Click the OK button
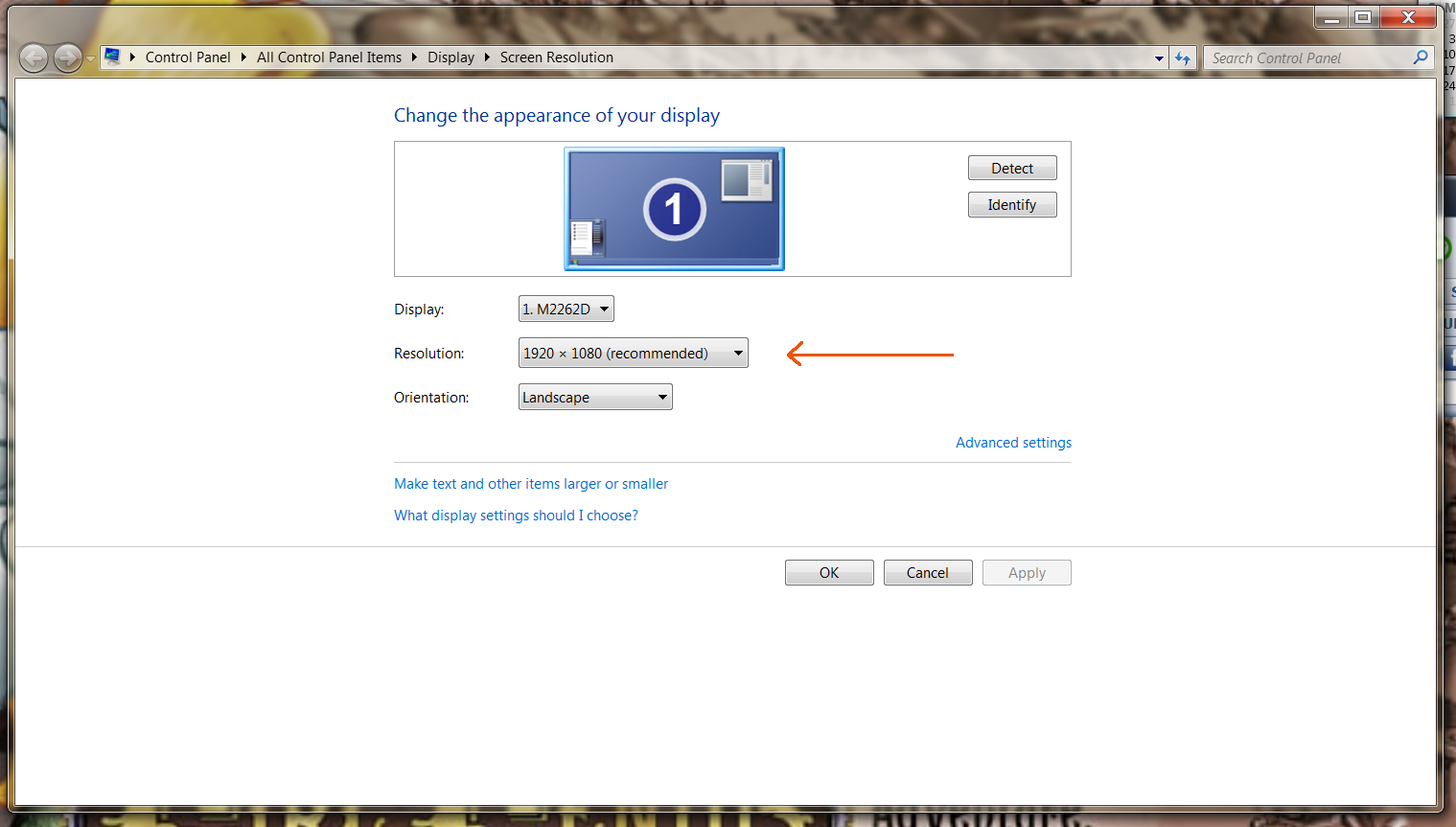This screenshot has height=827, width=1456. pyautogui.click(x=829, y=573)
